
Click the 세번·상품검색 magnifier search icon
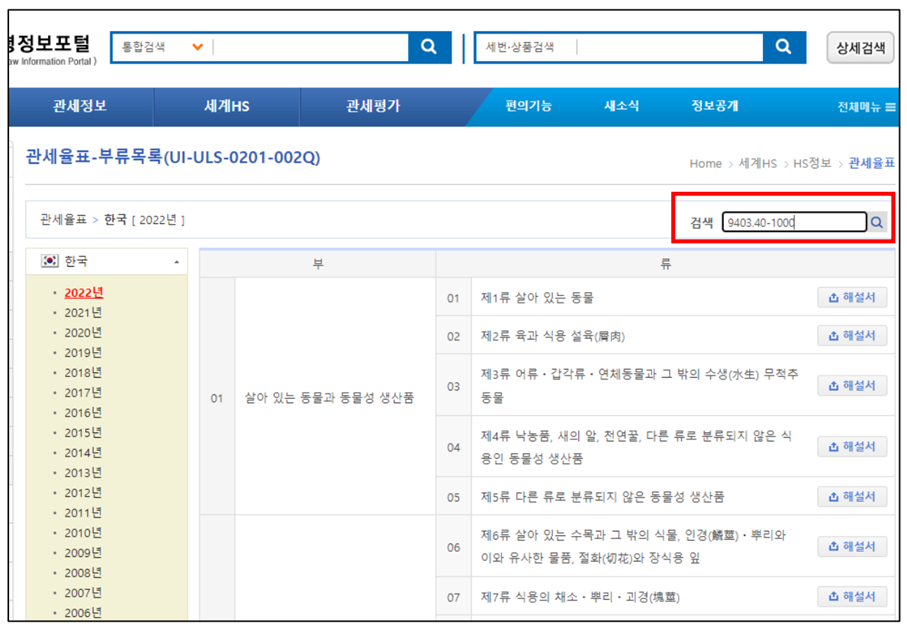[x=783, y=47]
